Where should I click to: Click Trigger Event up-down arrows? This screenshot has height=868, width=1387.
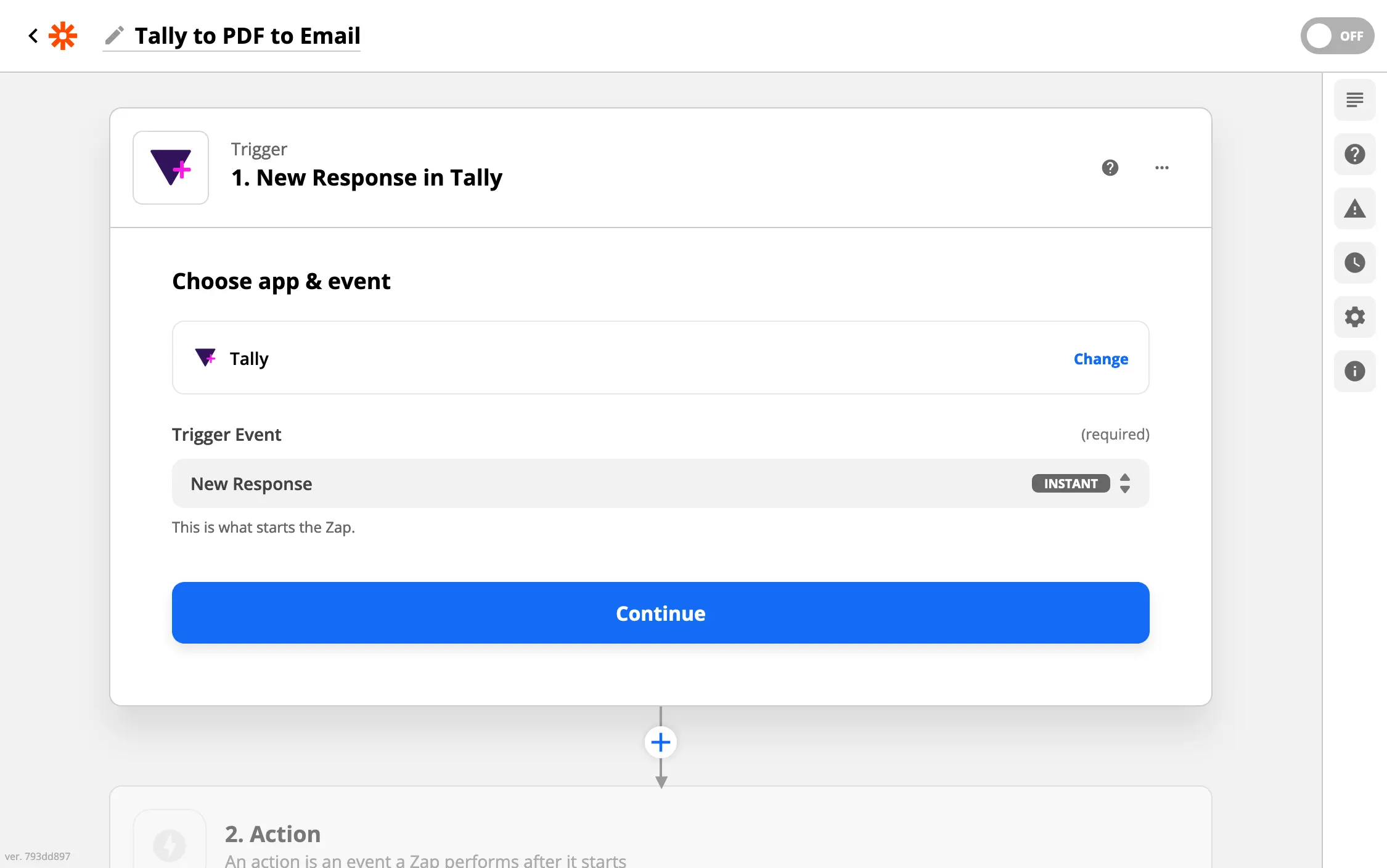pyautogui.click(x=1124, y=483)
